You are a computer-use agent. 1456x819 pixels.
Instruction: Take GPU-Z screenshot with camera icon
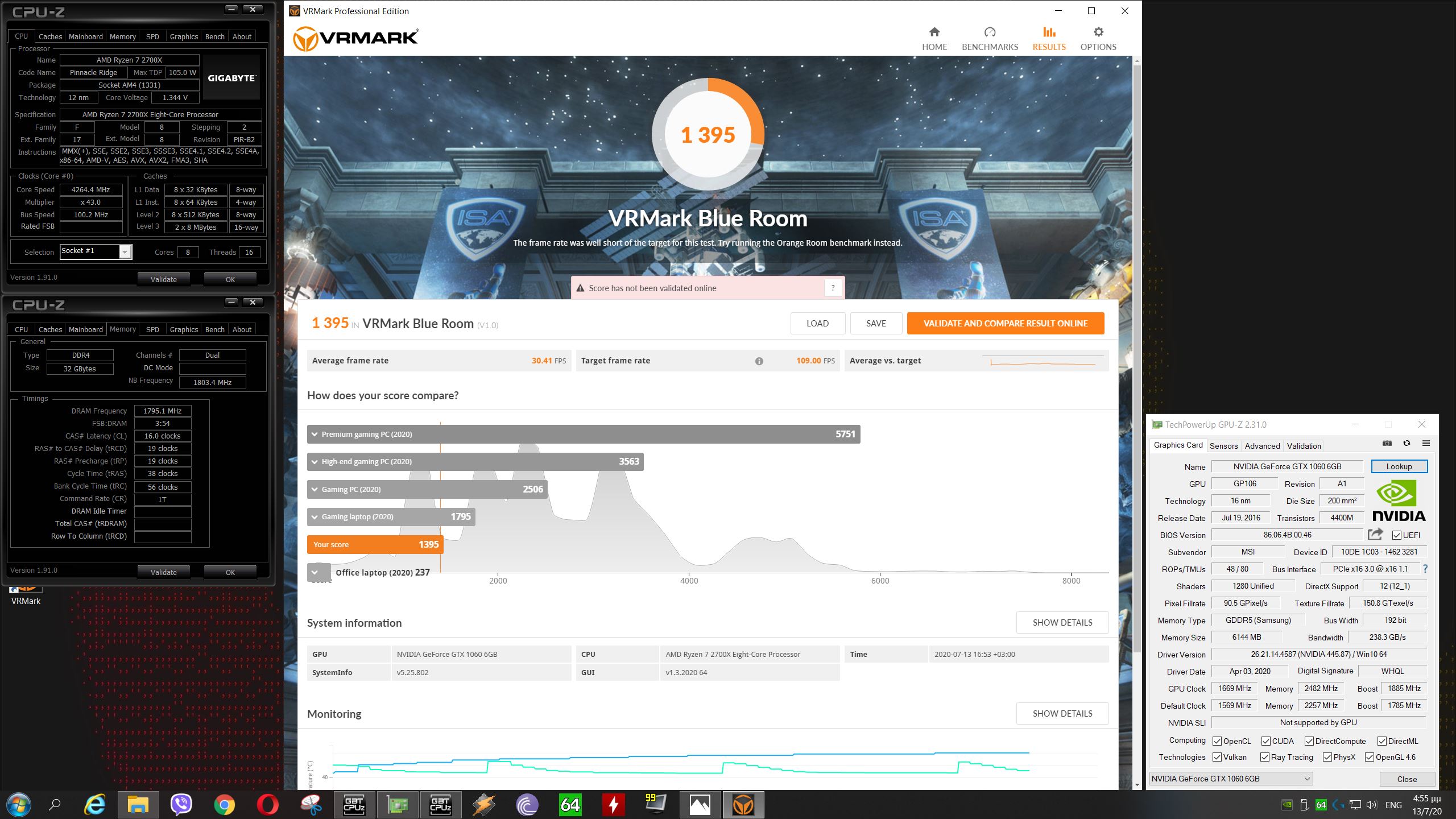(1387, 443)
